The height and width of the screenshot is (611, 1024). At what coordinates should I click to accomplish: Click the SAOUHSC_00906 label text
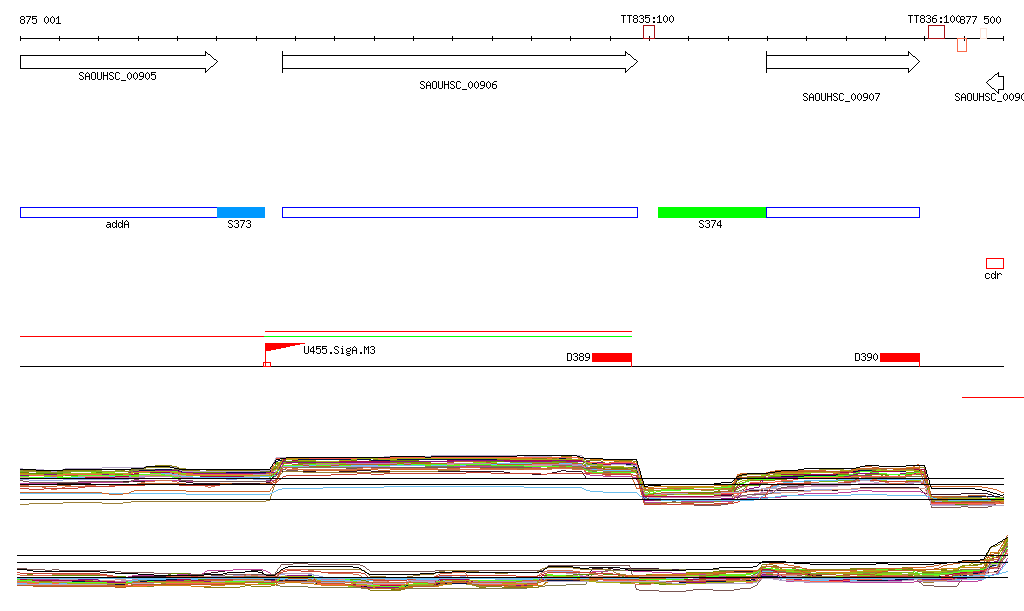click(458, 86)
